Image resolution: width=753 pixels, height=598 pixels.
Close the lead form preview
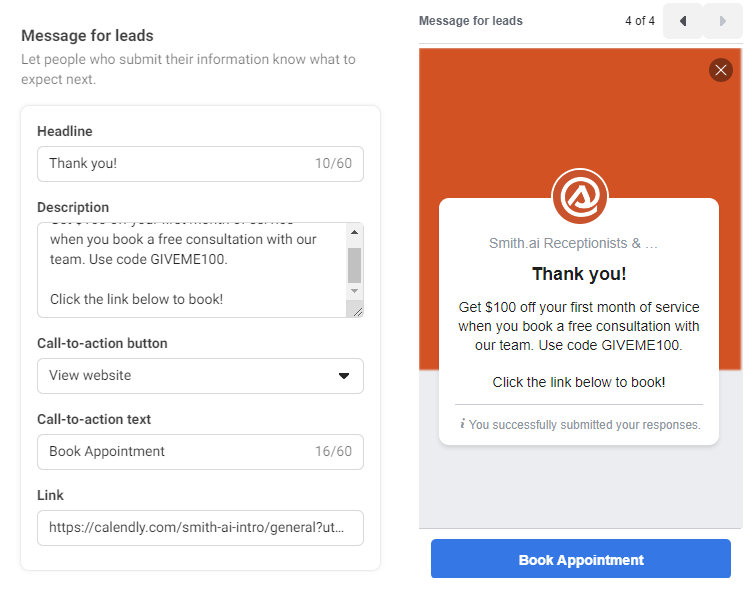click(720, 70)
